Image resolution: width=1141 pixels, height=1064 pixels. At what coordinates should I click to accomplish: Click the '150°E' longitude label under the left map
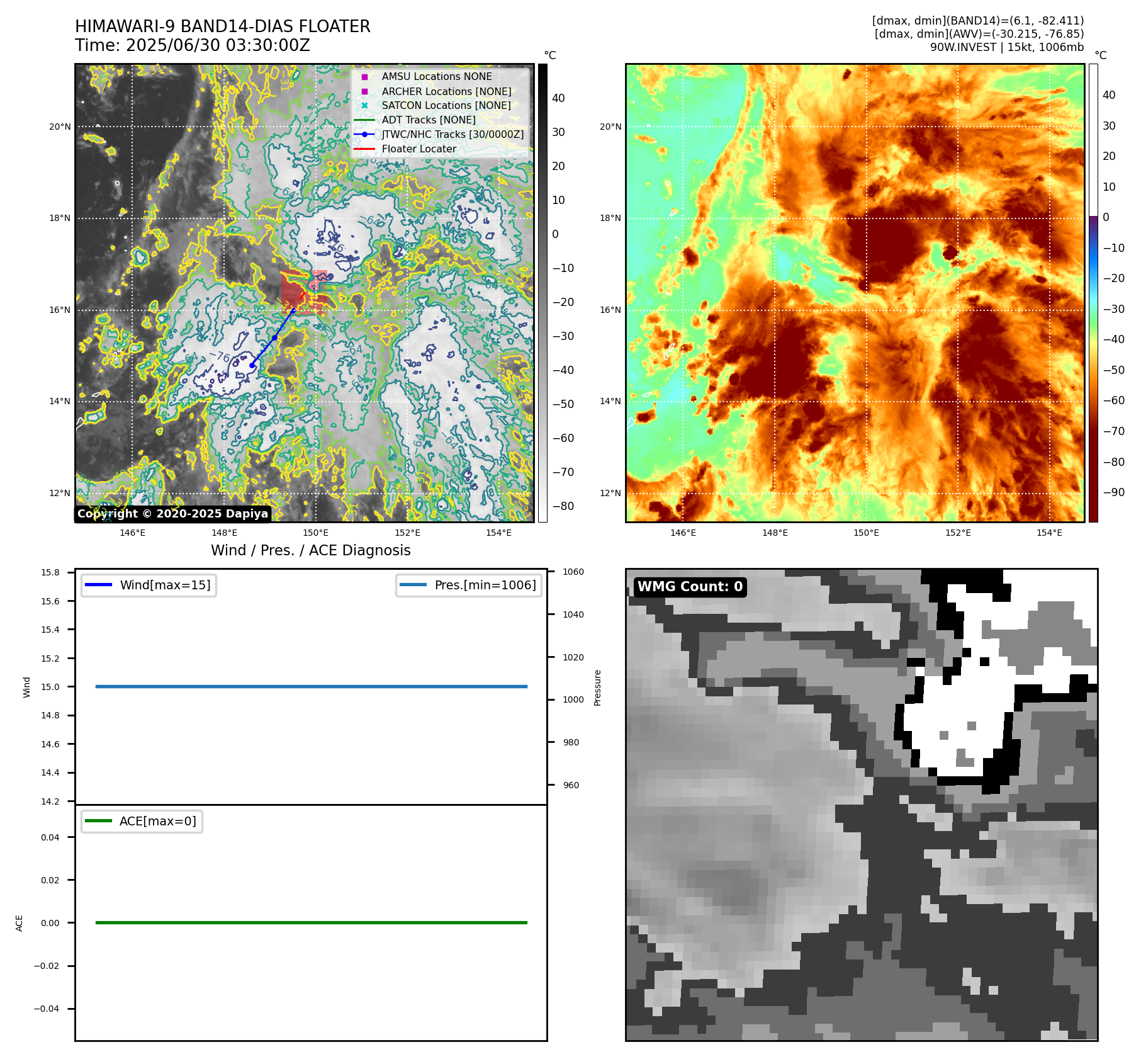315,533
